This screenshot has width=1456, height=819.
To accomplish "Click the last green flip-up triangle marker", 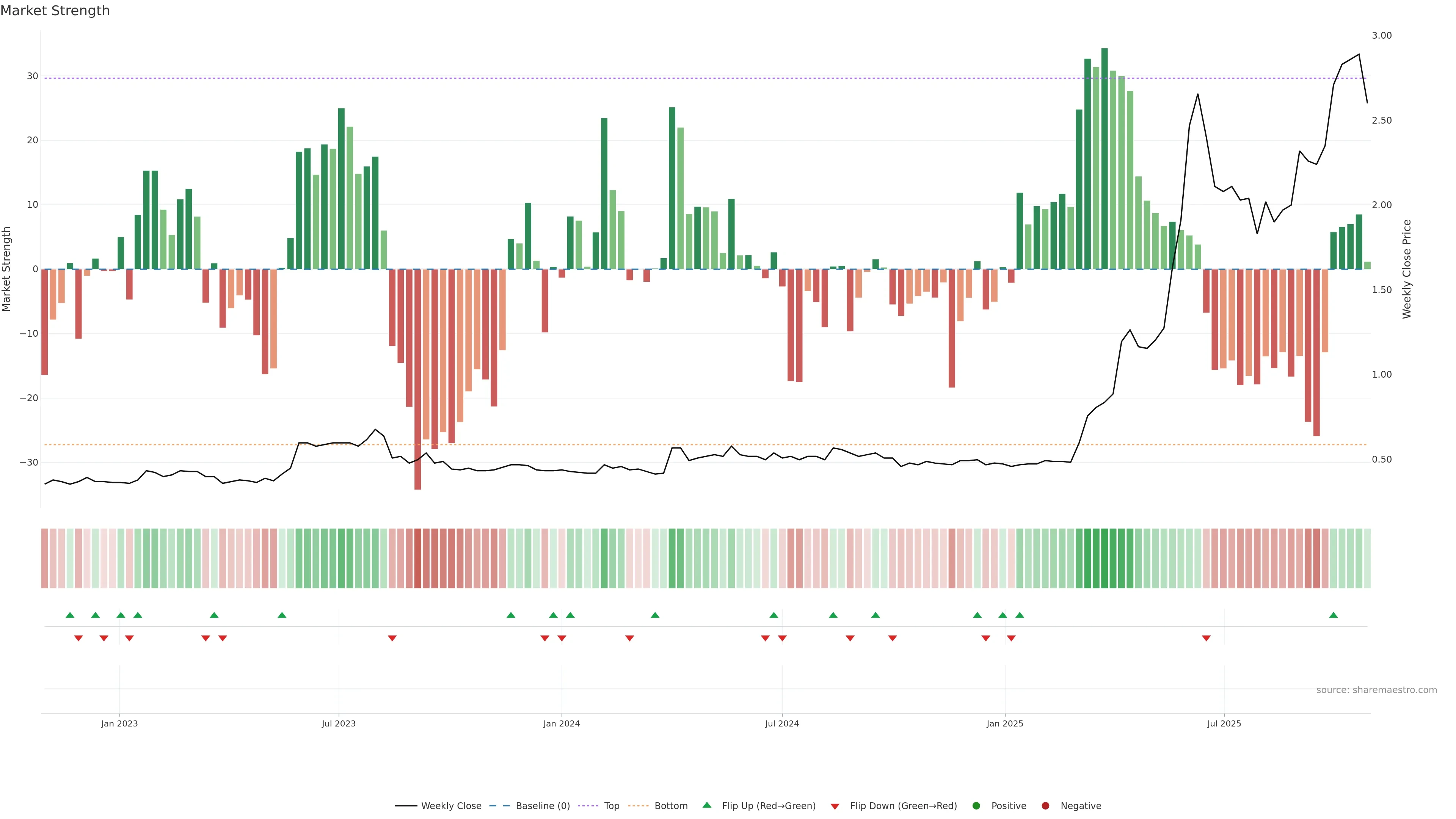I will pyautogui.click(x=1334, y=615).
